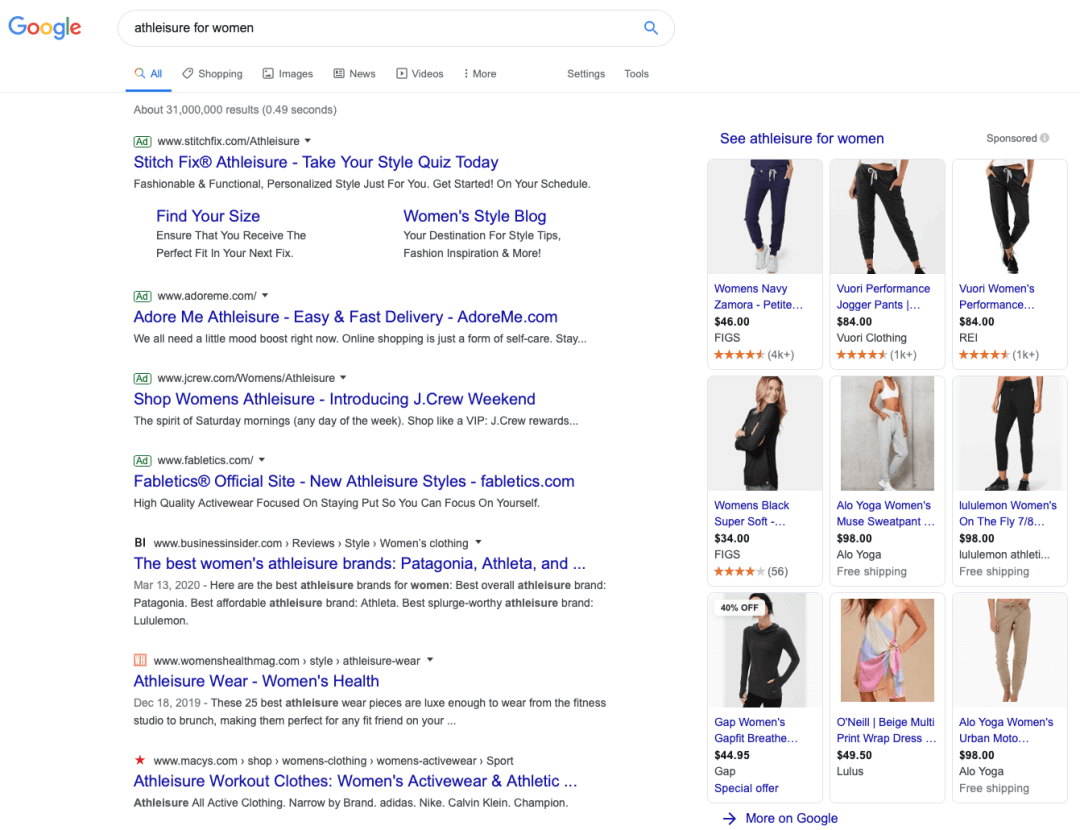Screen dimensions: 1080x830
Task: Open Search Settings
Action: (586, 74)
